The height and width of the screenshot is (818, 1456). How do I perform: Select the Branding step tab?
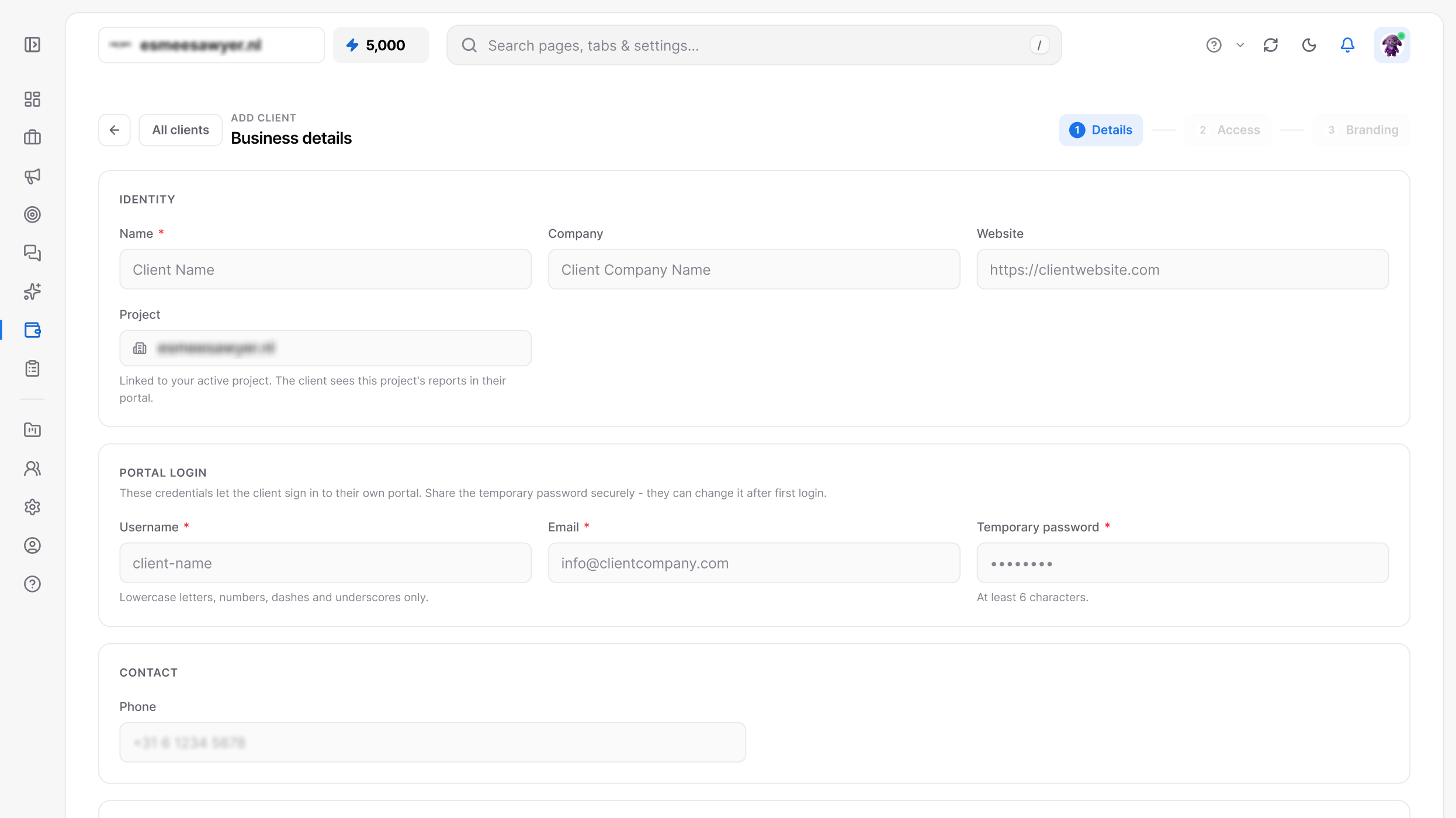pyautogui.click(x=1362, y=130)
